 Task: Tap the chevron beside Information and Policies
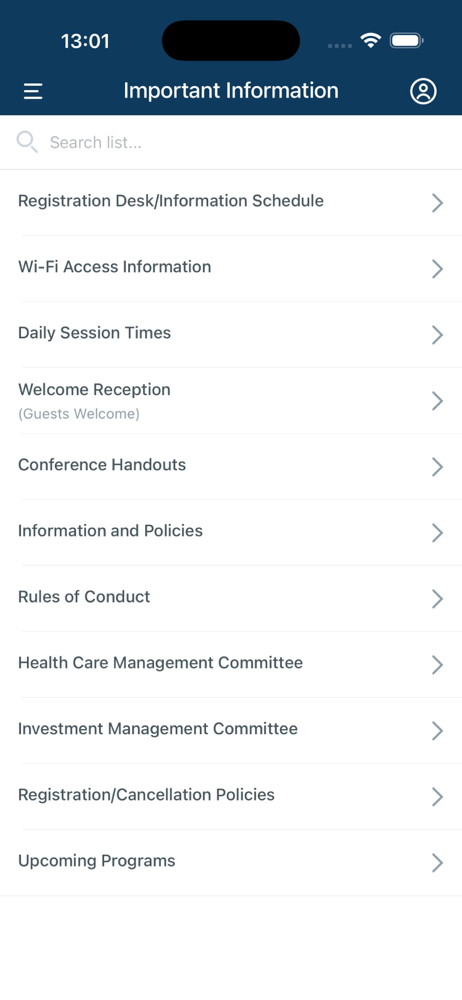click(437, 533)
